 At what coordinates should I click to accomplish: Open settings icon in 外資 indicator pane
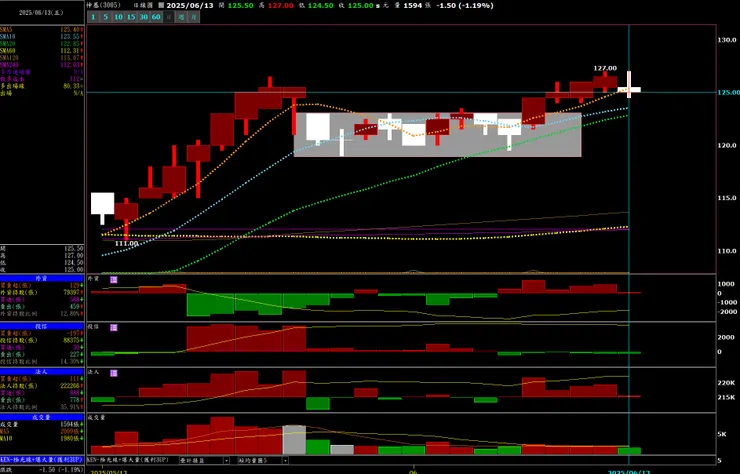coord(114,280)
